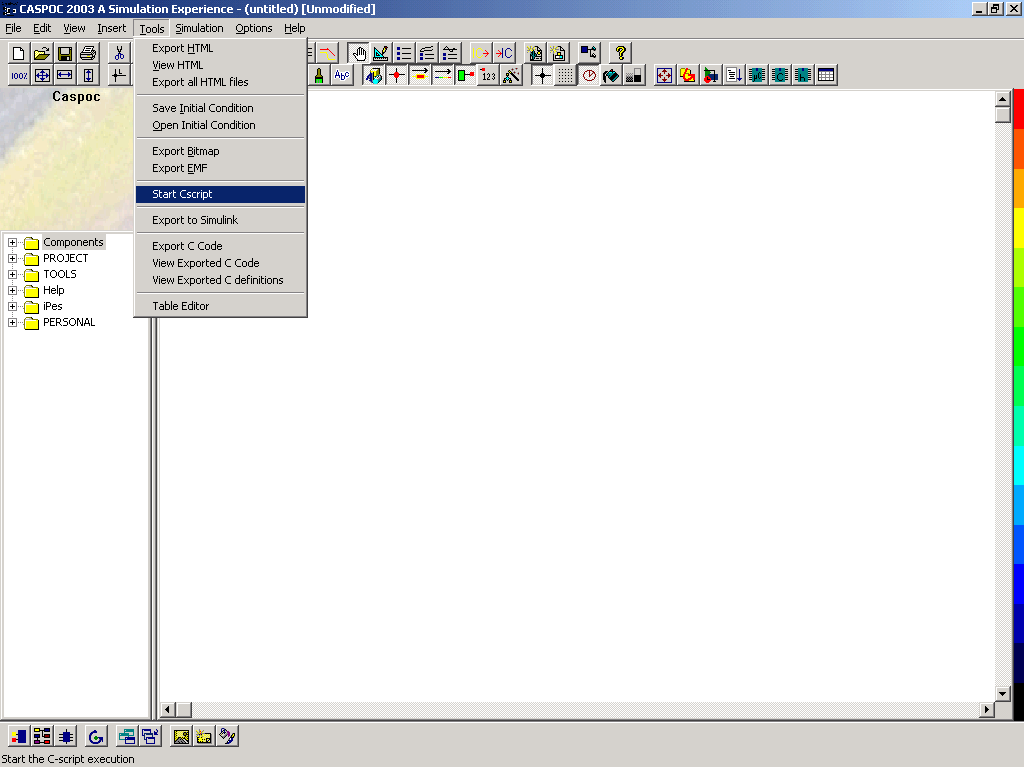
Task: Expand the PROJECT folder
Action: tap(12, 259)
